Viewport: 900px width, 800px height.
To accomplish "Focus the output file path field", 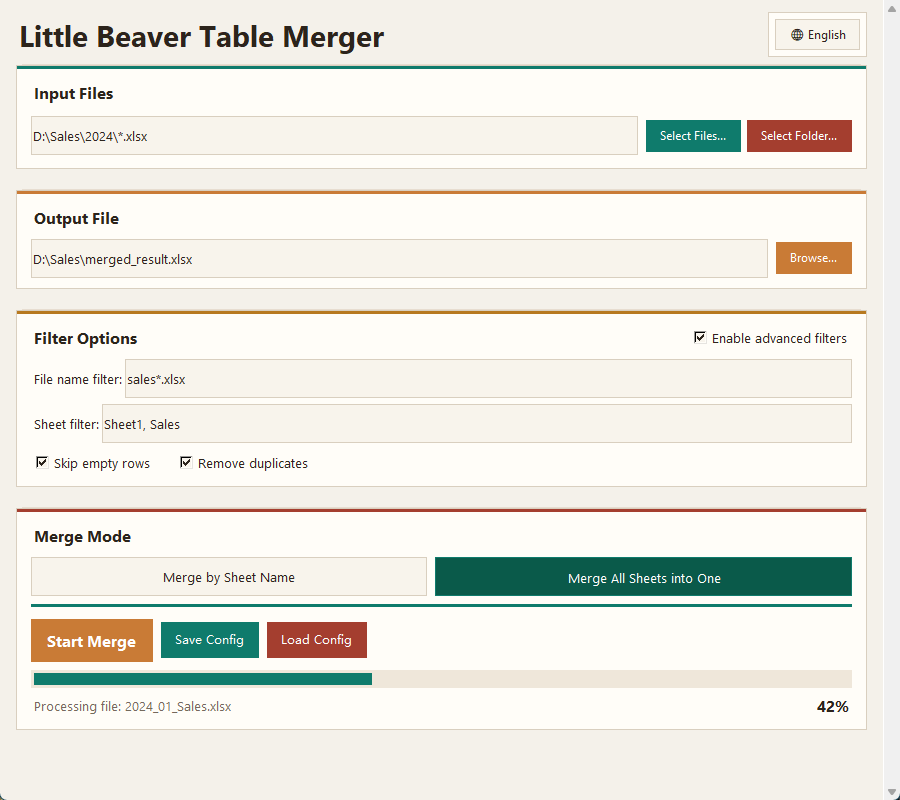I will pos(399,259).
